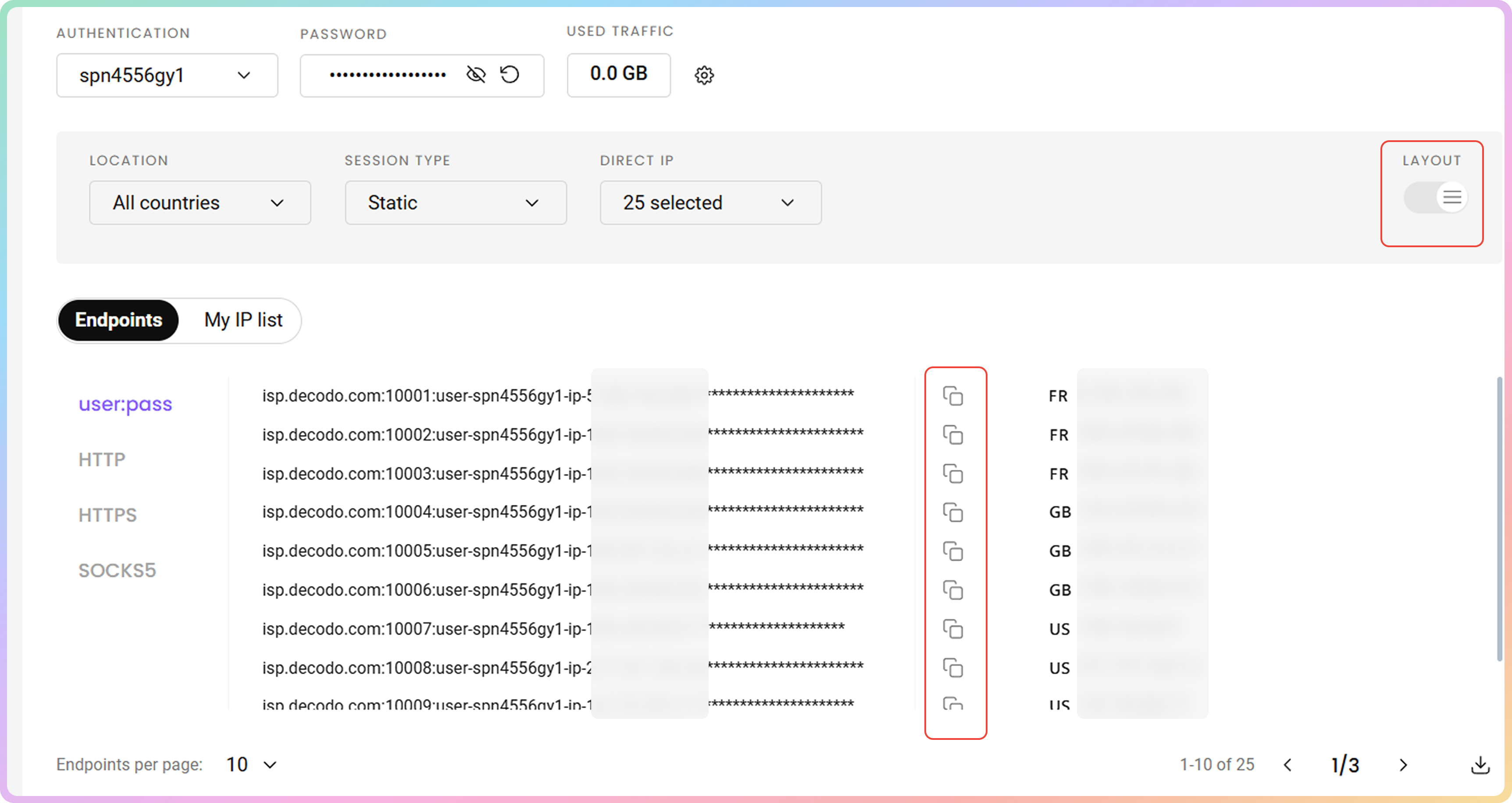Screen dimensions: 1512x803
Task: Toggle password visibility with the eye icon
Action: (x=475, y=75)
